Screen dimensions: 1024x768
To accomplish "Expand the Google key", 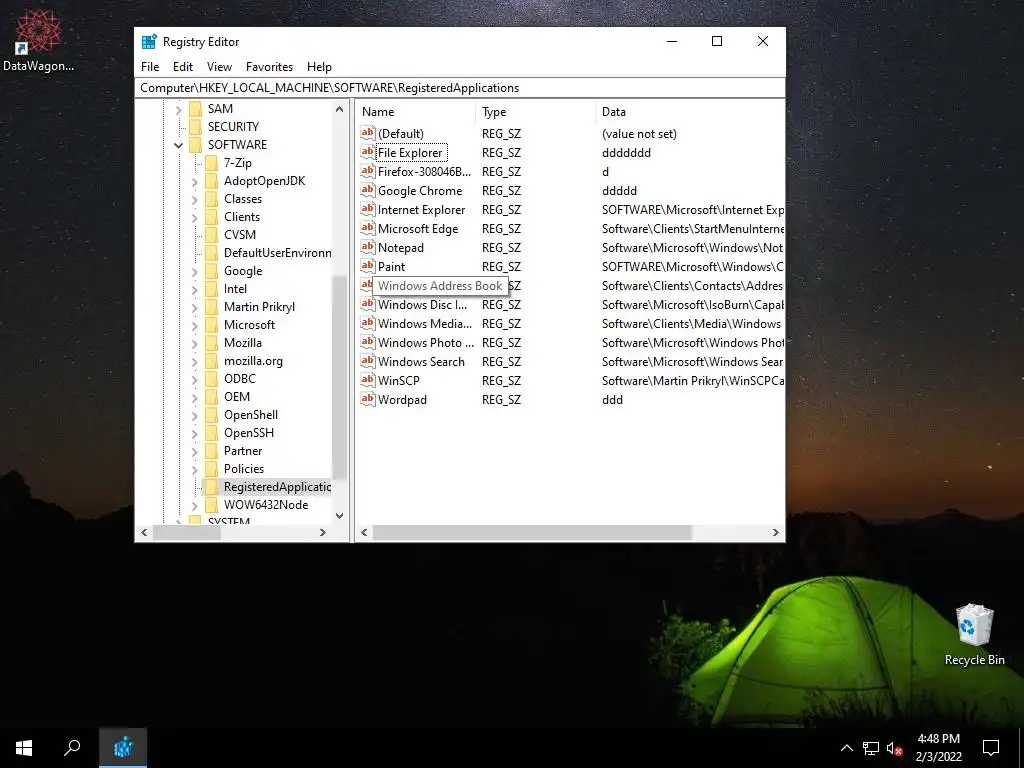I will tap(195, 271).
